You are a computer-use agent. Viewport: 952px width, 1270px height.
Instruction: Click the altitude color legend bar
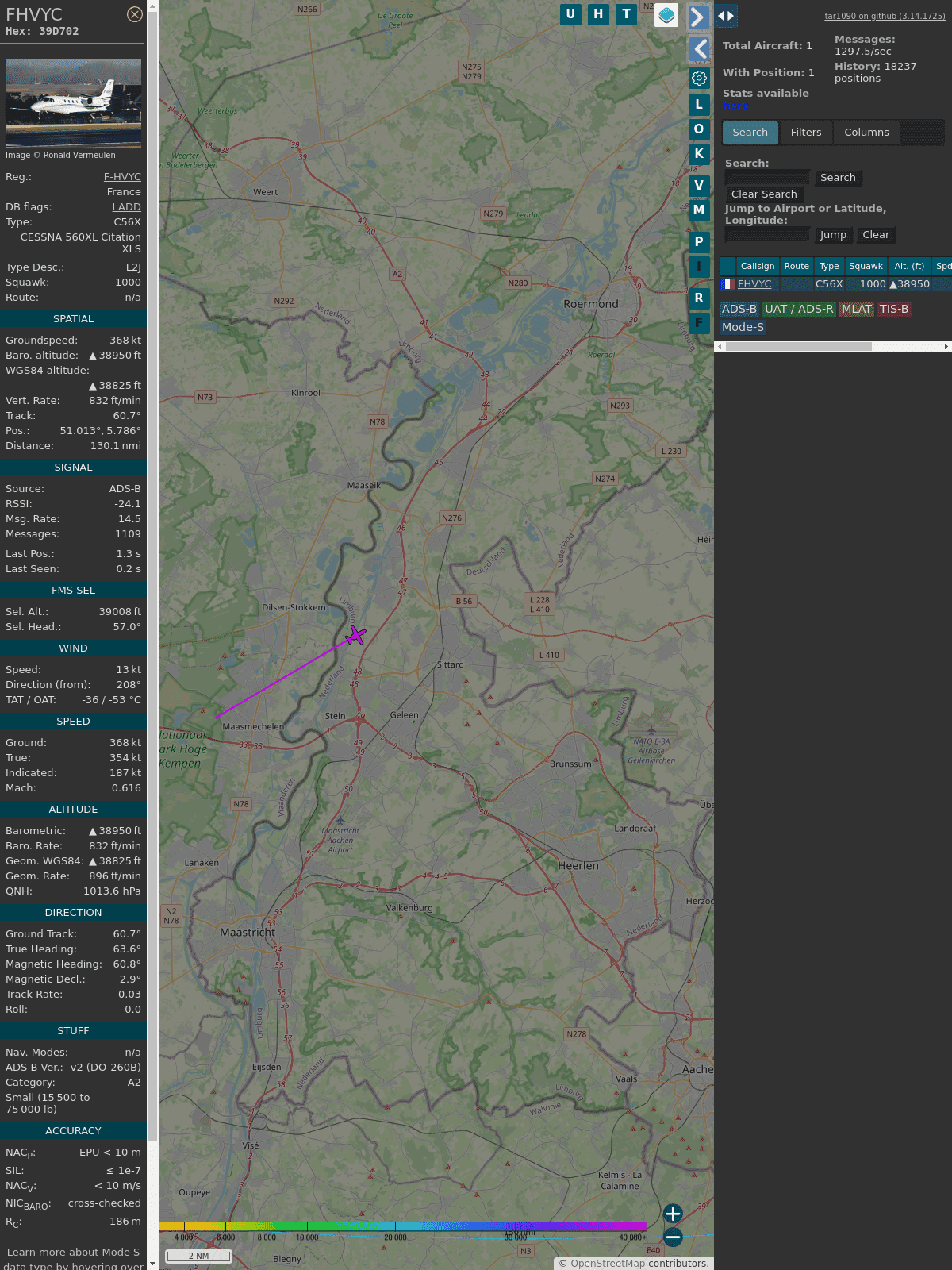(403, 1226)
